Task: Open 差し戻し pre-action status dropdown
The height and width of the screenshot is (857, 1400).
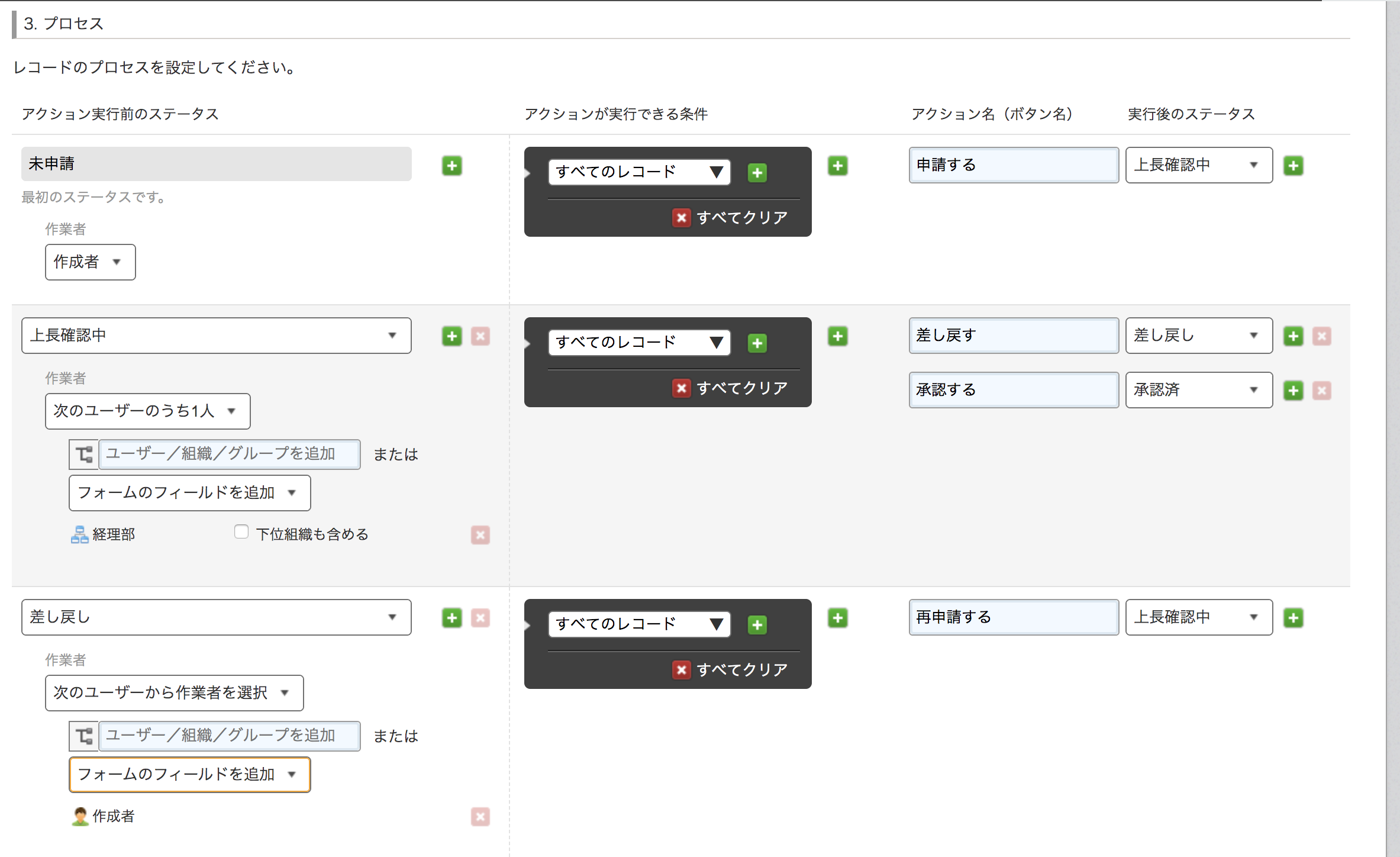Action: pos(217,617)
